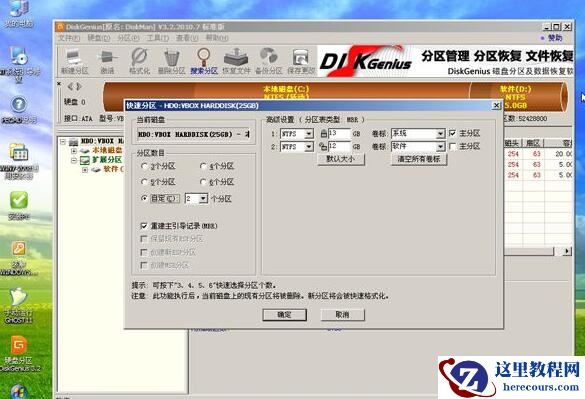Click the 软件(D:) partition bar segment
Screen dimensions: 585x399
tap(517, 96)
